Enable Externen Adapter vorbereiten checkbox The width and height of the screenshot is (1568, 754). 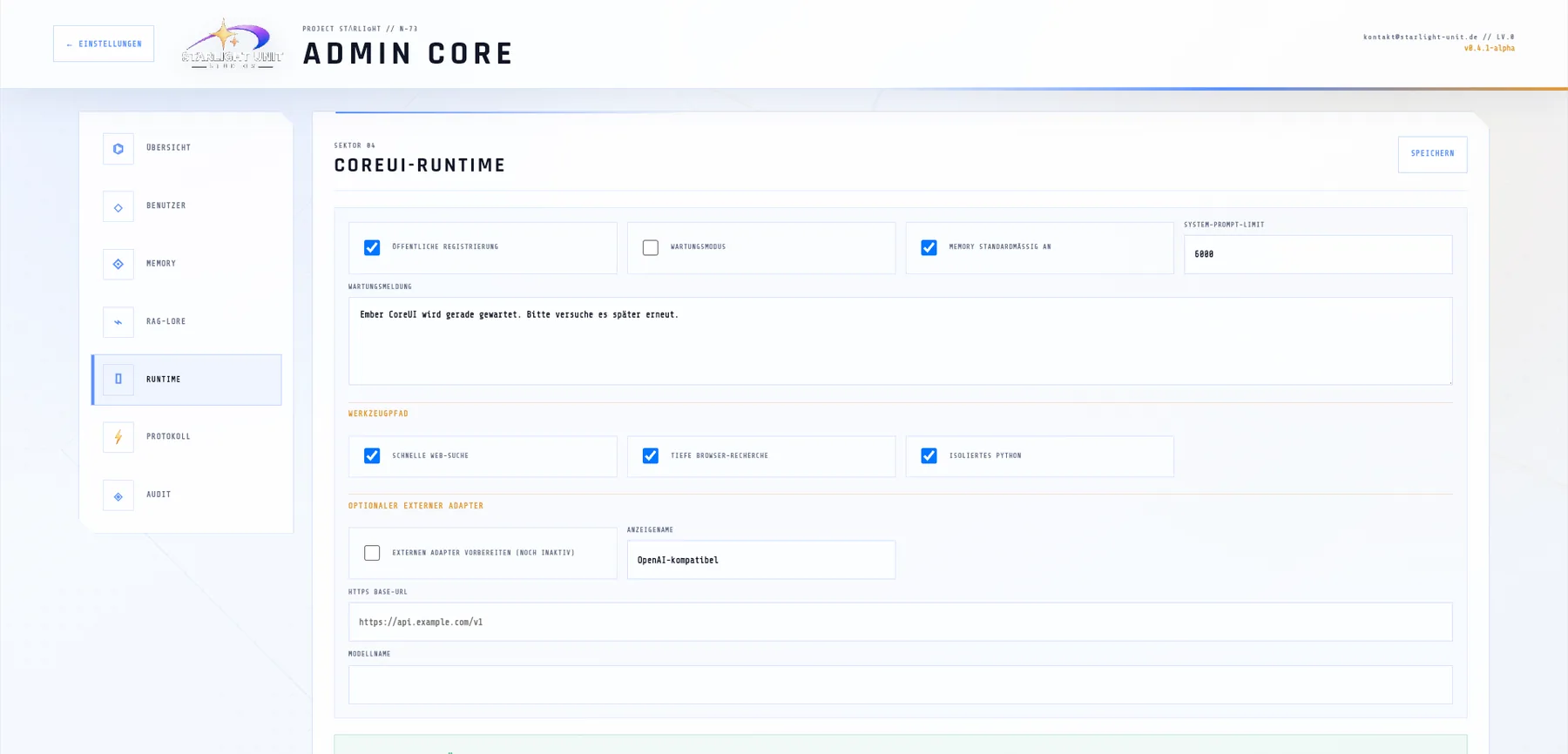(x=372, y=553)
